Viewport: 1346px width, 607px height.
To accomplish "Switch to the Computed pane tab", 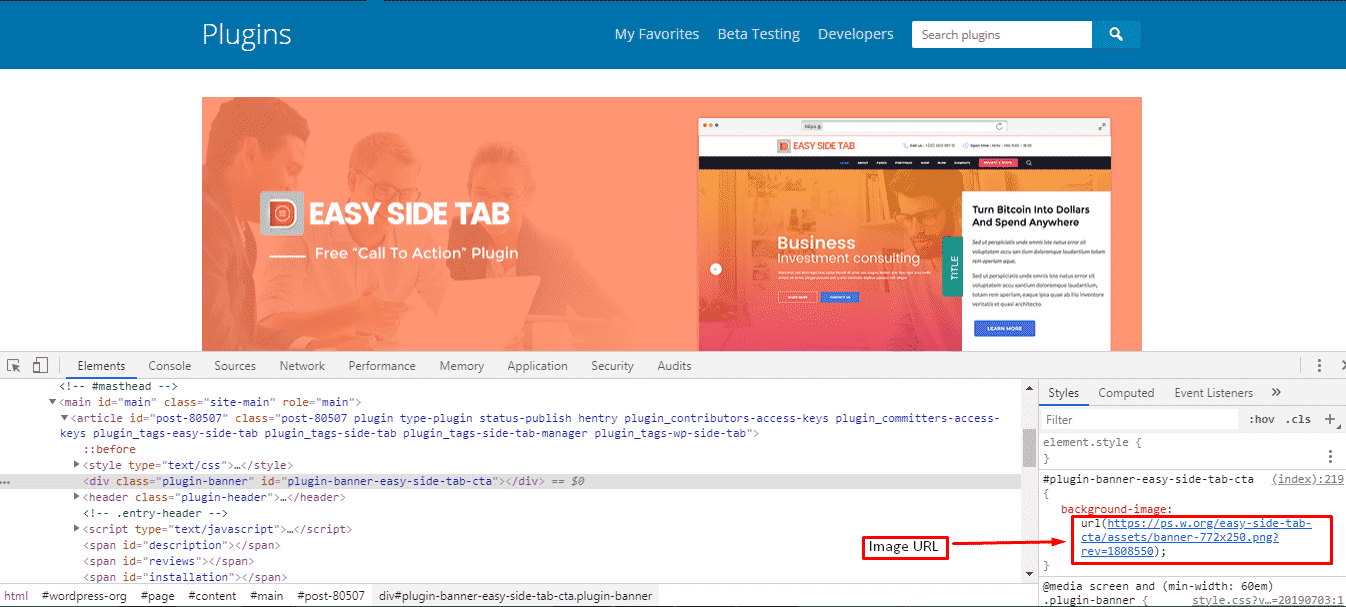I will coord(1126,393).
